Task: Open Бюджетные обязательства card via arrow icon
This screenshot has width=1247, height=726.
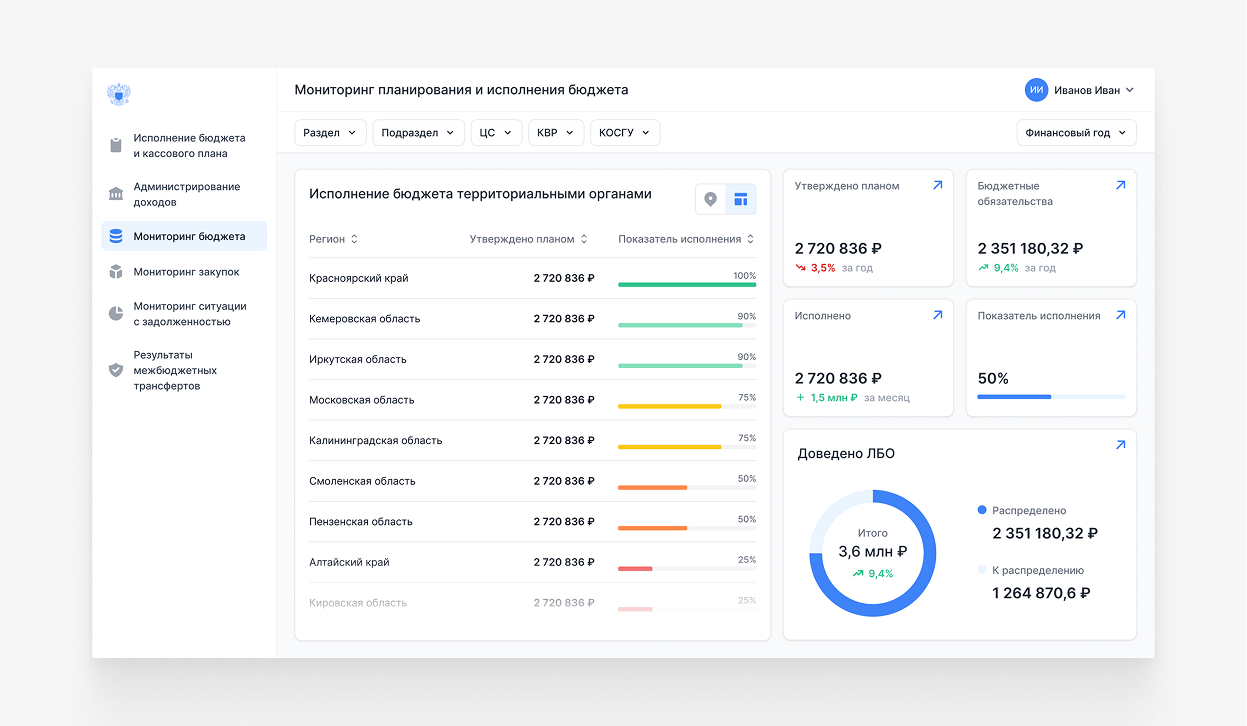Action: click(x=1120, y=185)
